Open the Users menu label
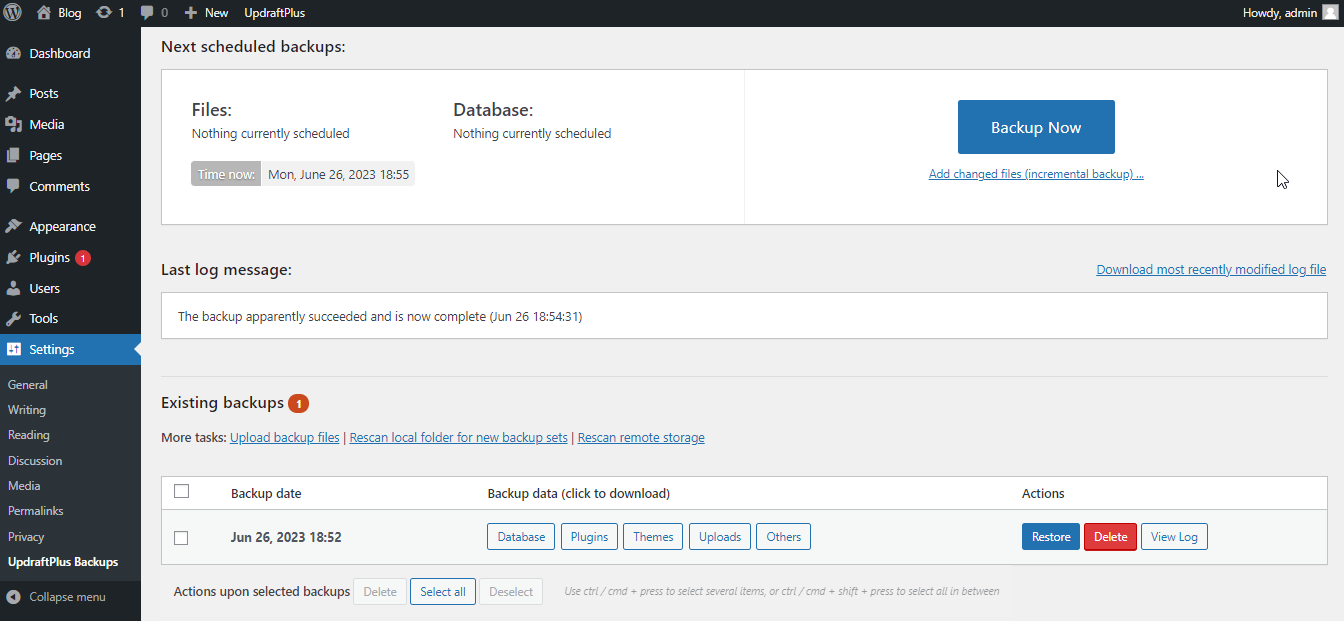The image size is (1344, 621). [x=45, y=288]
